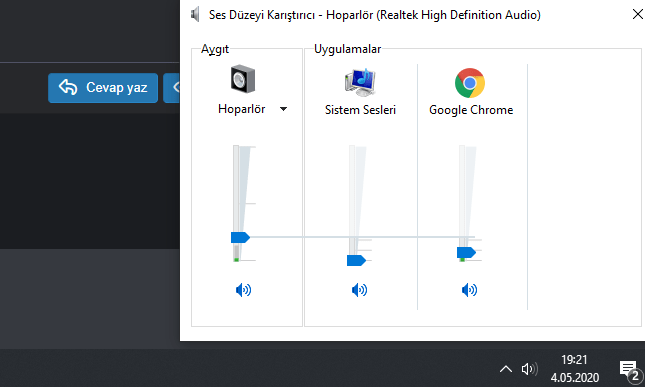Mute Sistem Sesleri sounds
Screen dimensions: 645x387
(x=360, y=290)
